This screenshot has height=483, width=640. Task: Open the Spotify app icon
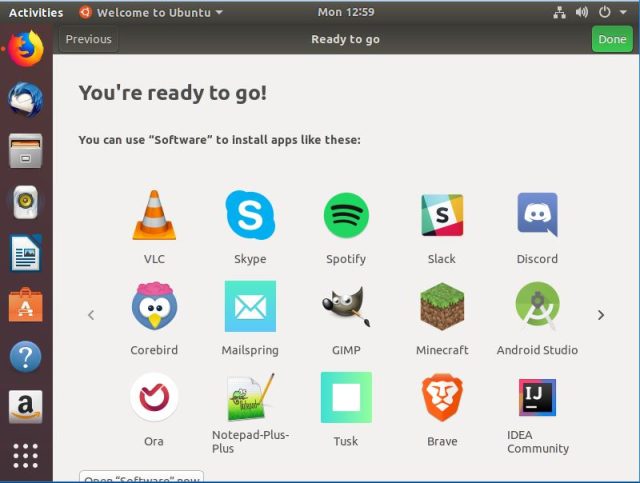pos(346,215)
